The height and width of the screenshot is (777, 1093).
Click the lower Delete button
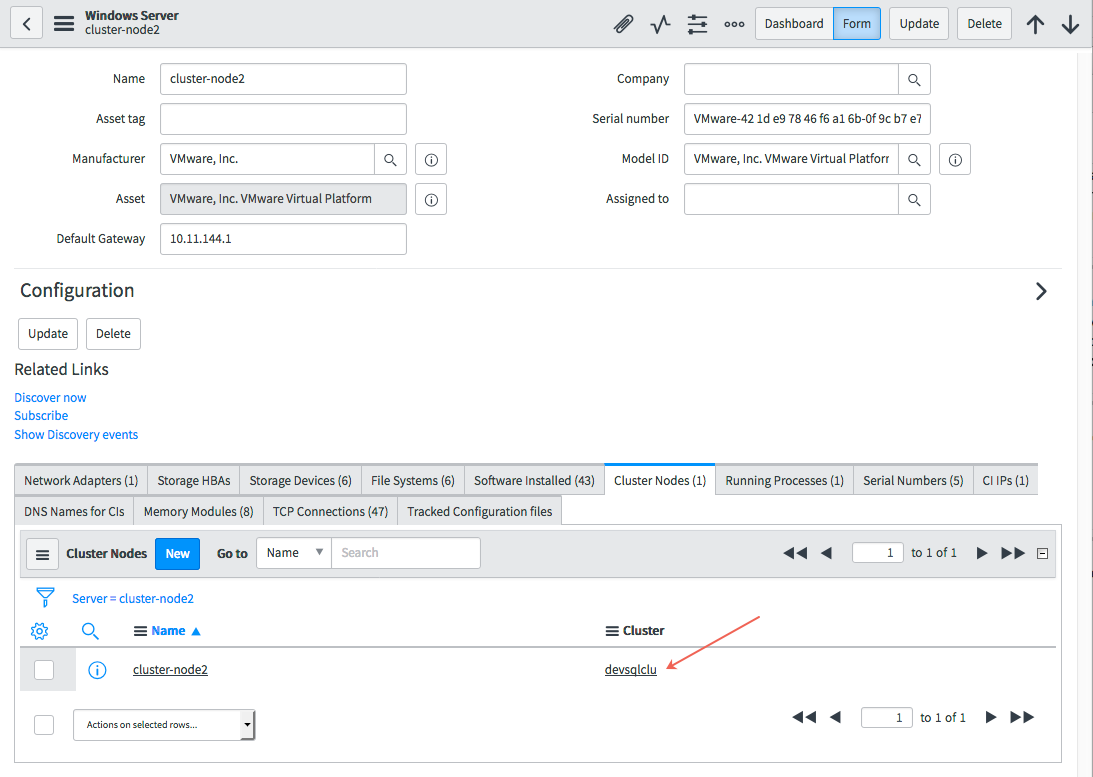click(x=113, y=334)
